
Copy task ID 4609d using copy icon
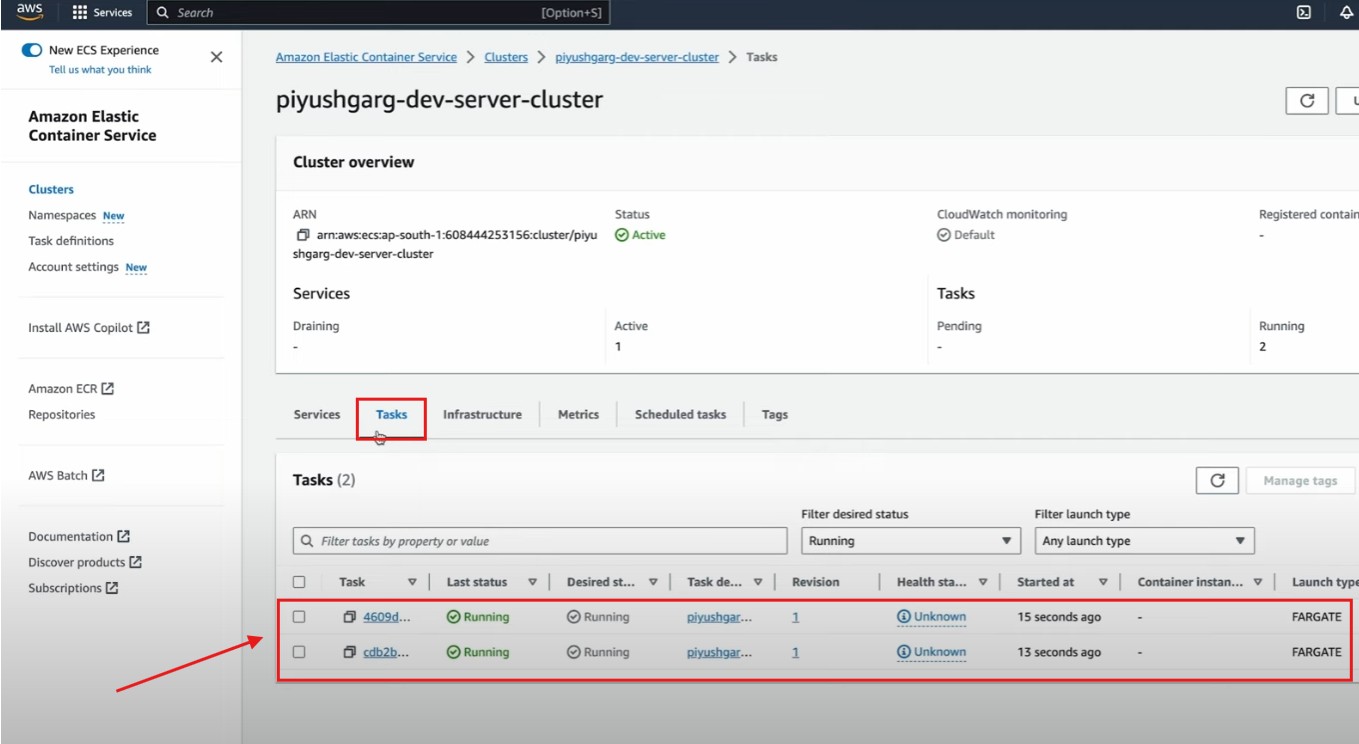349,618
